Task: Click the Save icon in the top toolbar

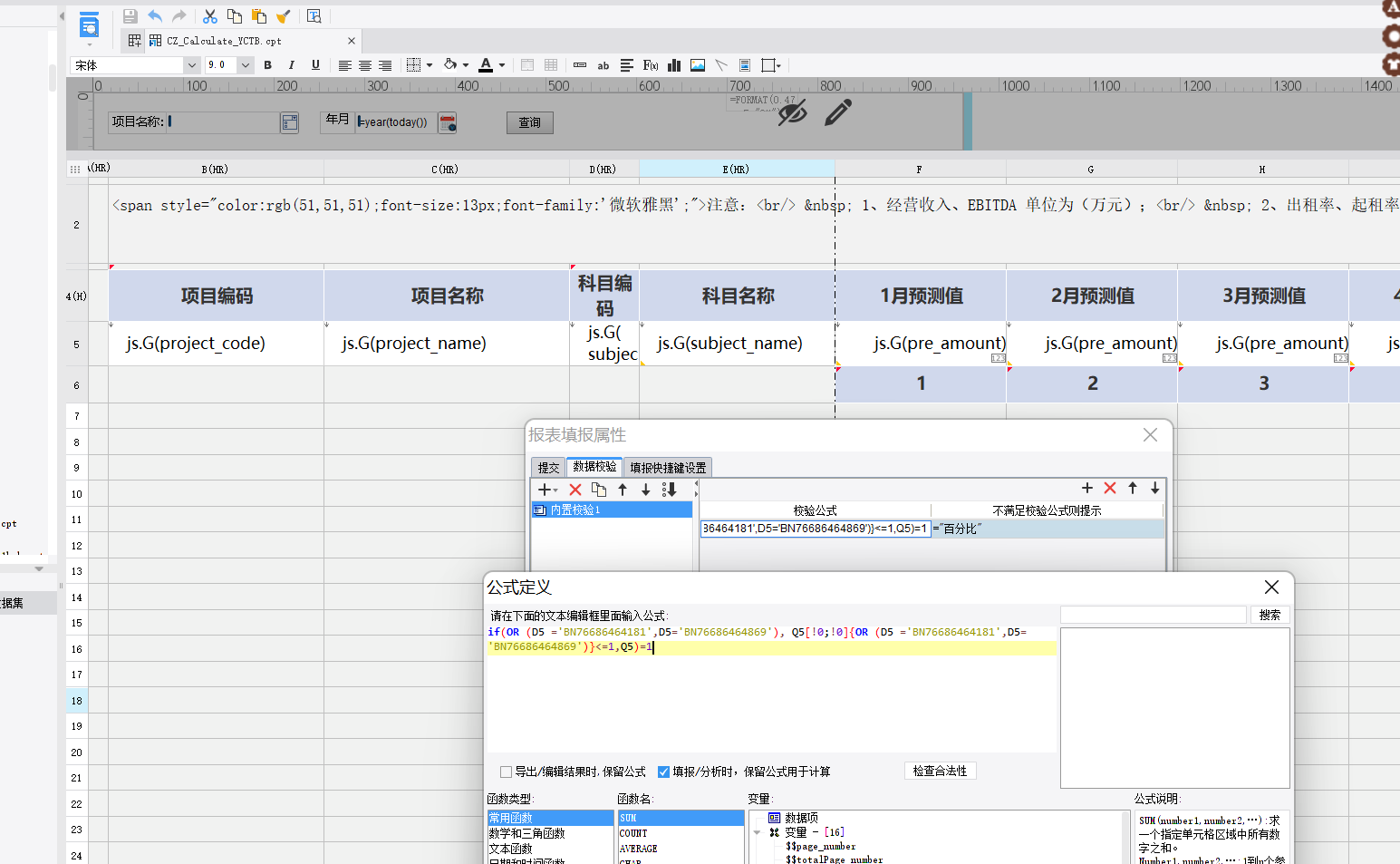Action: pyautogui.click(x=130, y=16)
